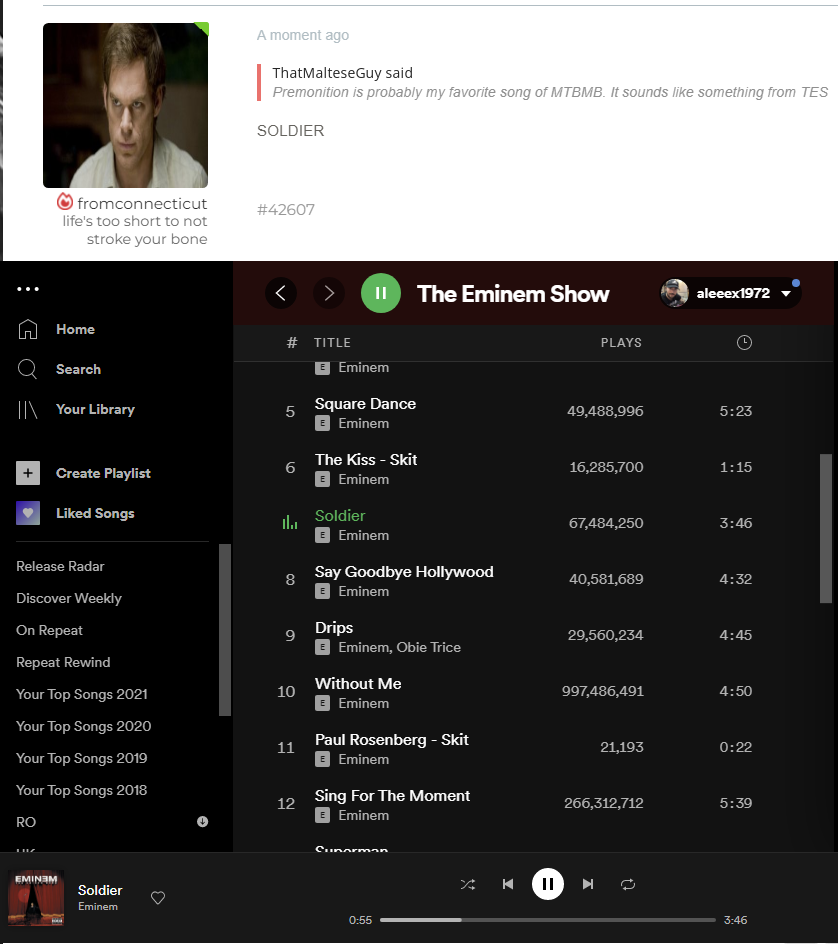Open Home in the sidebar
Screen dimensions: 838x944
click(75, 329)
